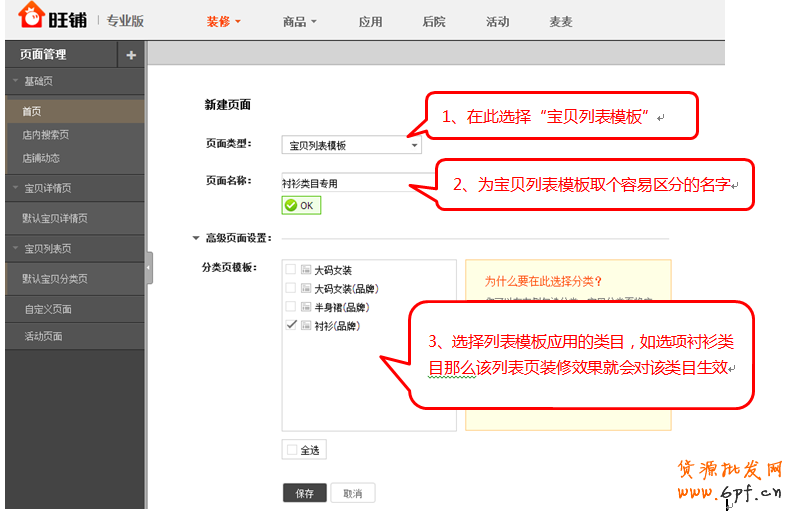The image size is (792, 514).
Task: Click the 取消 cancel button
Action: (352, 493)
